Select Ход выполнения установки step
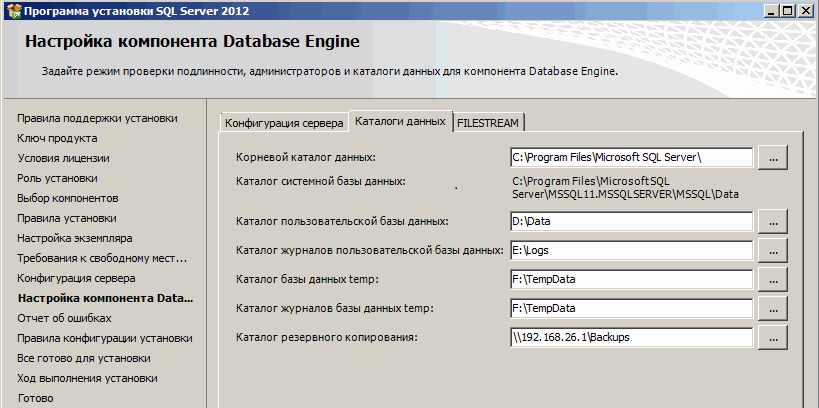 [88, 378]
